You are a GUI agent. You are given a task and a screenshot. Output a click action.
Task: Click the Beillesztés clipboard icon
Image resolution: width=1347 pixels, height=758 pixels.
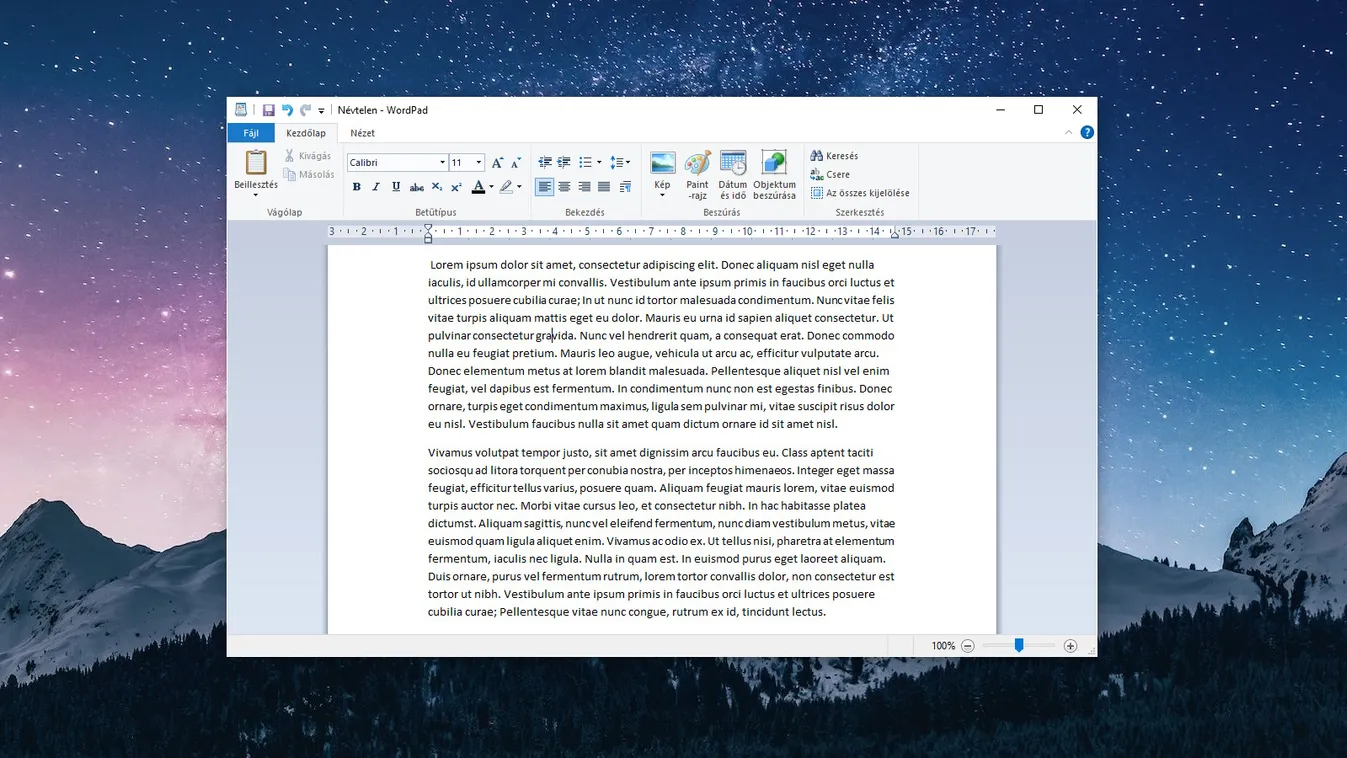(256, 162)
